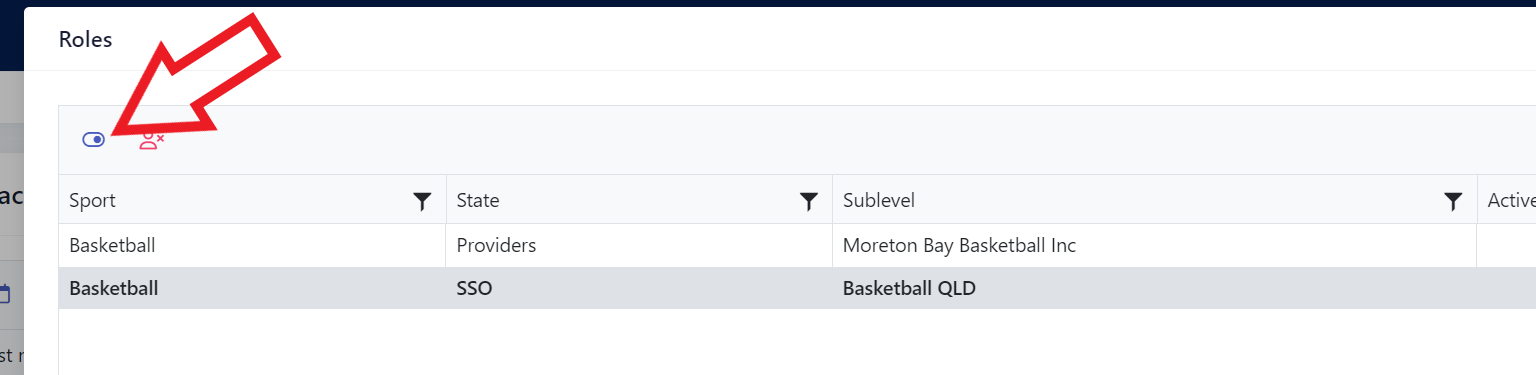Sort by the Sport column header

(92, 200)
